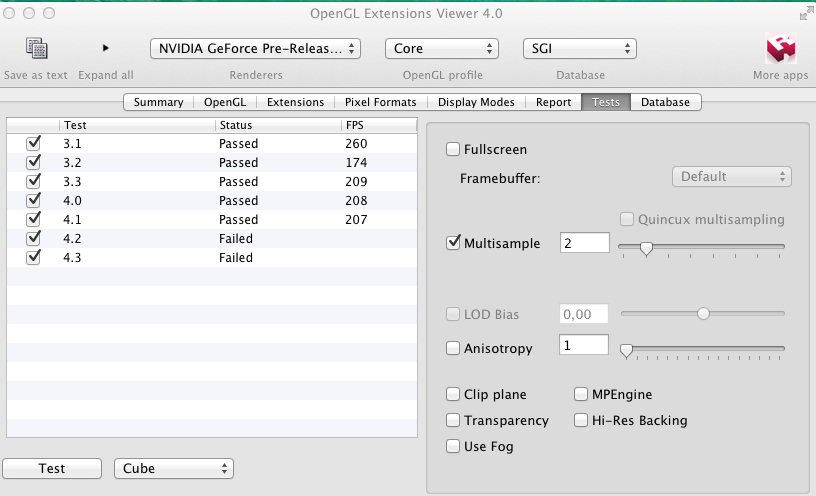The width and height of the screenshot is (816, 496).
Task: Open the More apps icon
Action: click(x=781, y=48)
